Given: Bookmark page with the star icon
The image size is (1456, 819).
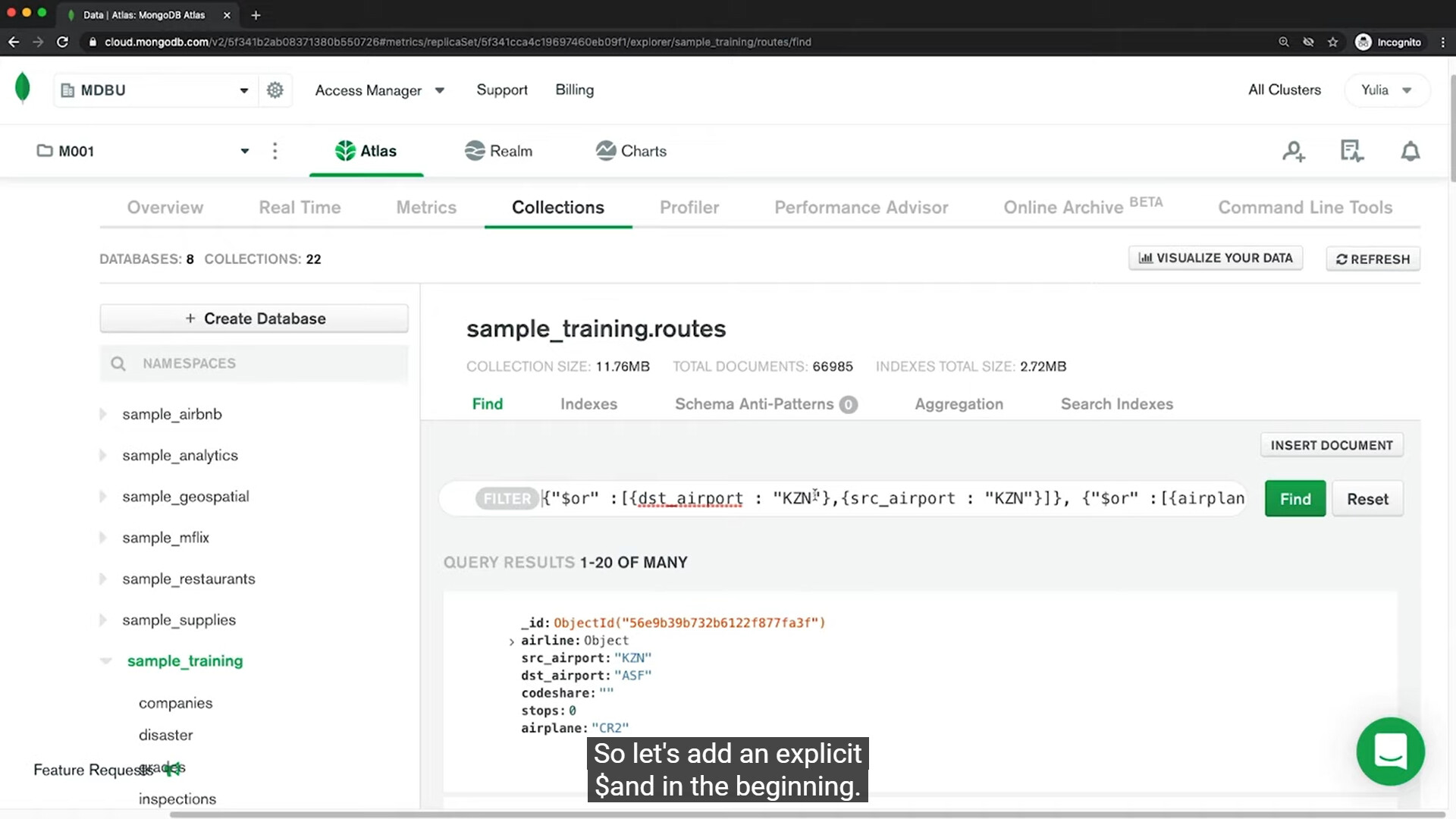Looking at the screenshot, I should click(1332, 42).
